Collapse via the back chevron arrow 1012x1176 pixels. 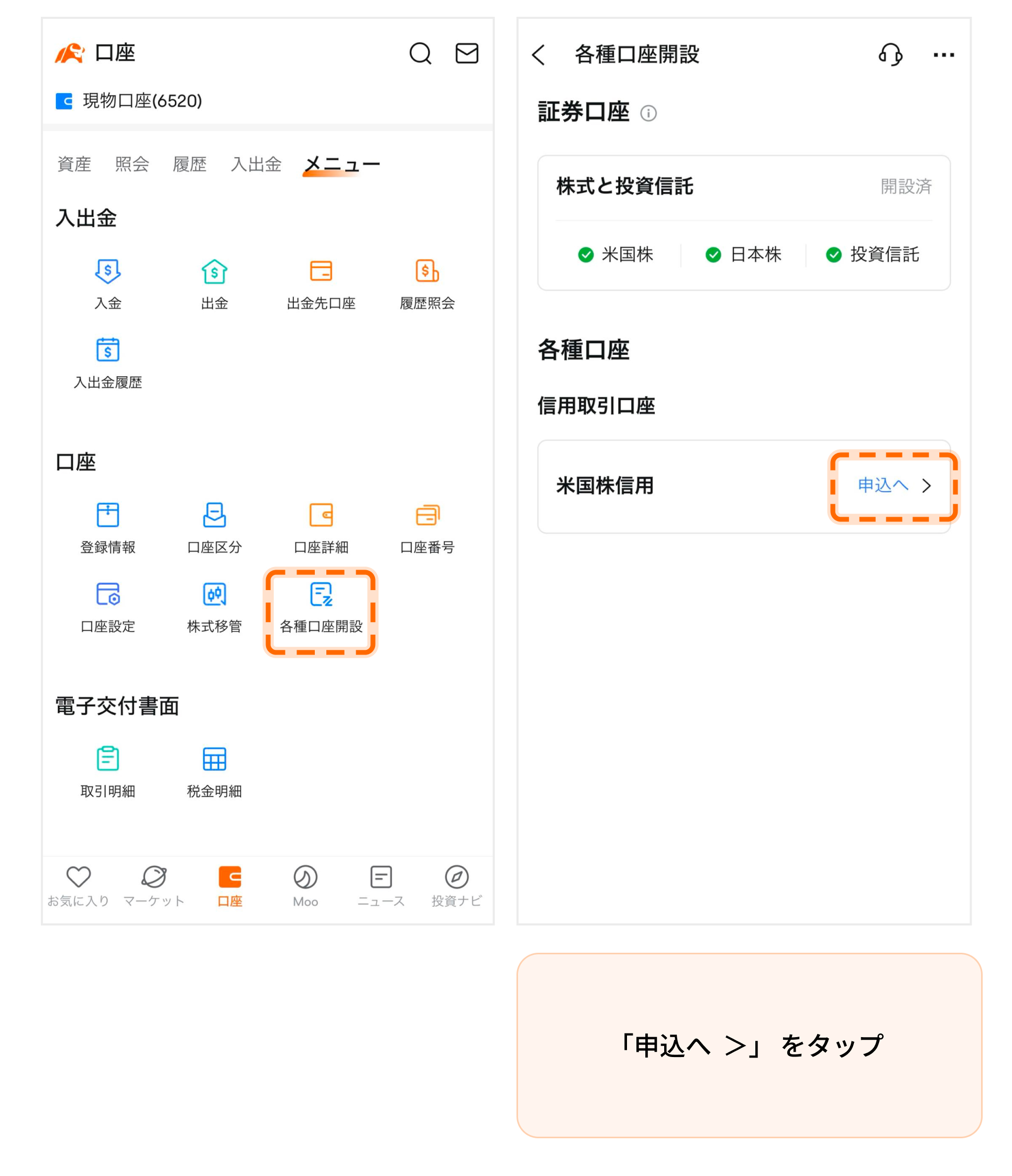tap(537, 55)
